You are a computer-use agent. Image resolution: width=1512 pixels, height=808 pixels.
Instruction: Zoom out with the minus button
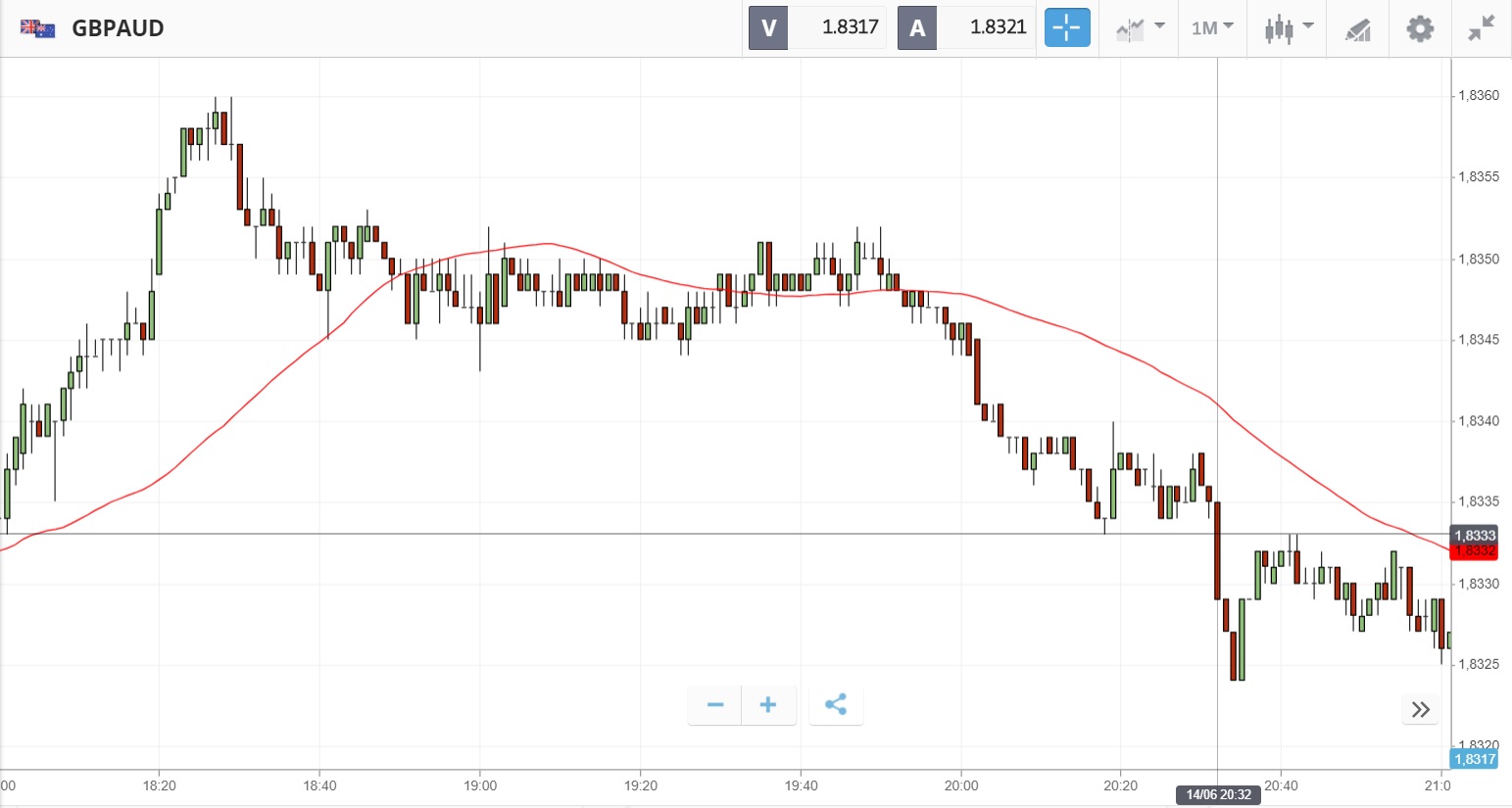click(x=715, y=705)
